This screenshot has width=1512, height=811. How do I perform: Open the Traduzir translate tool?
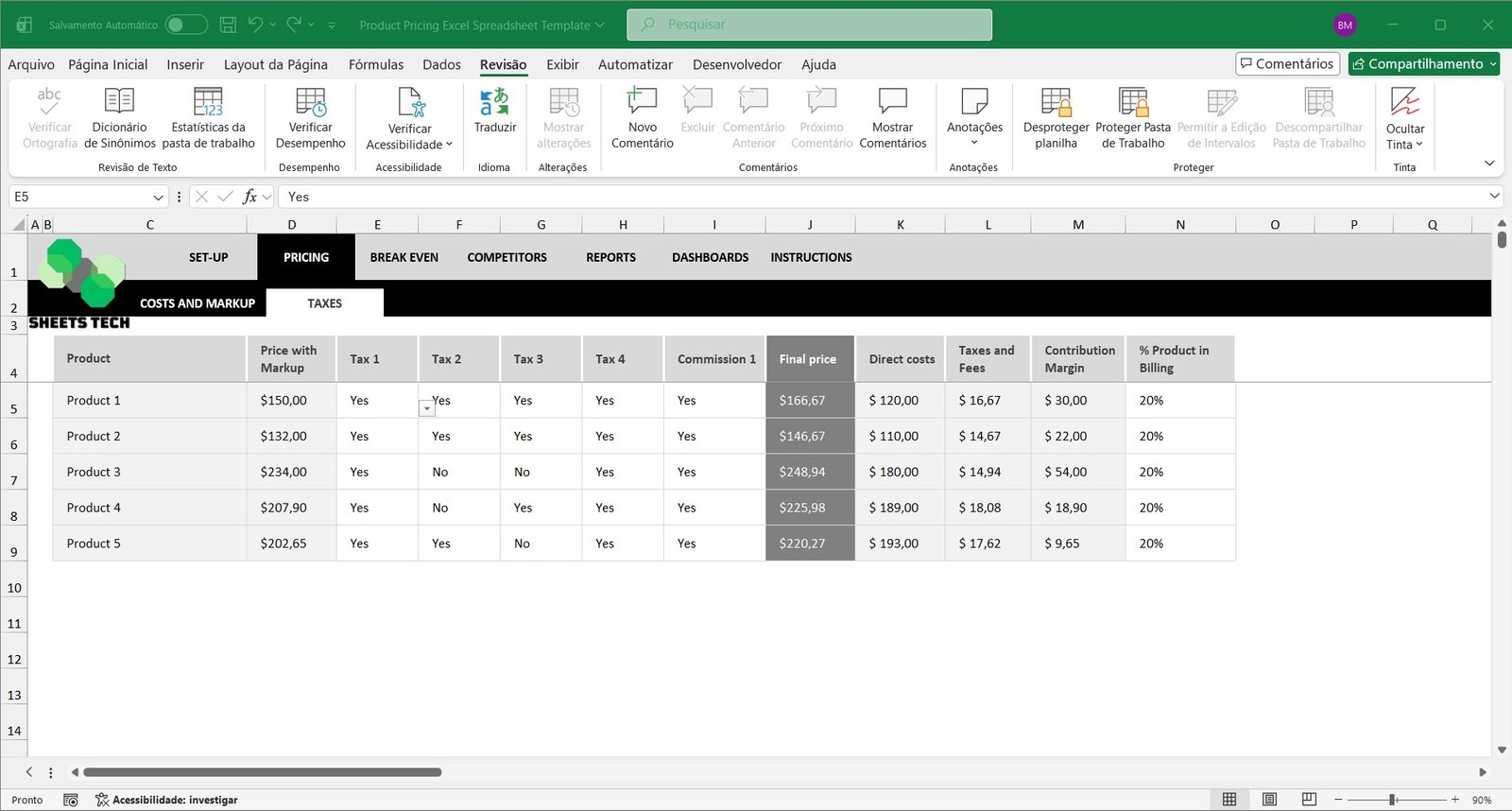coord(494,111)
